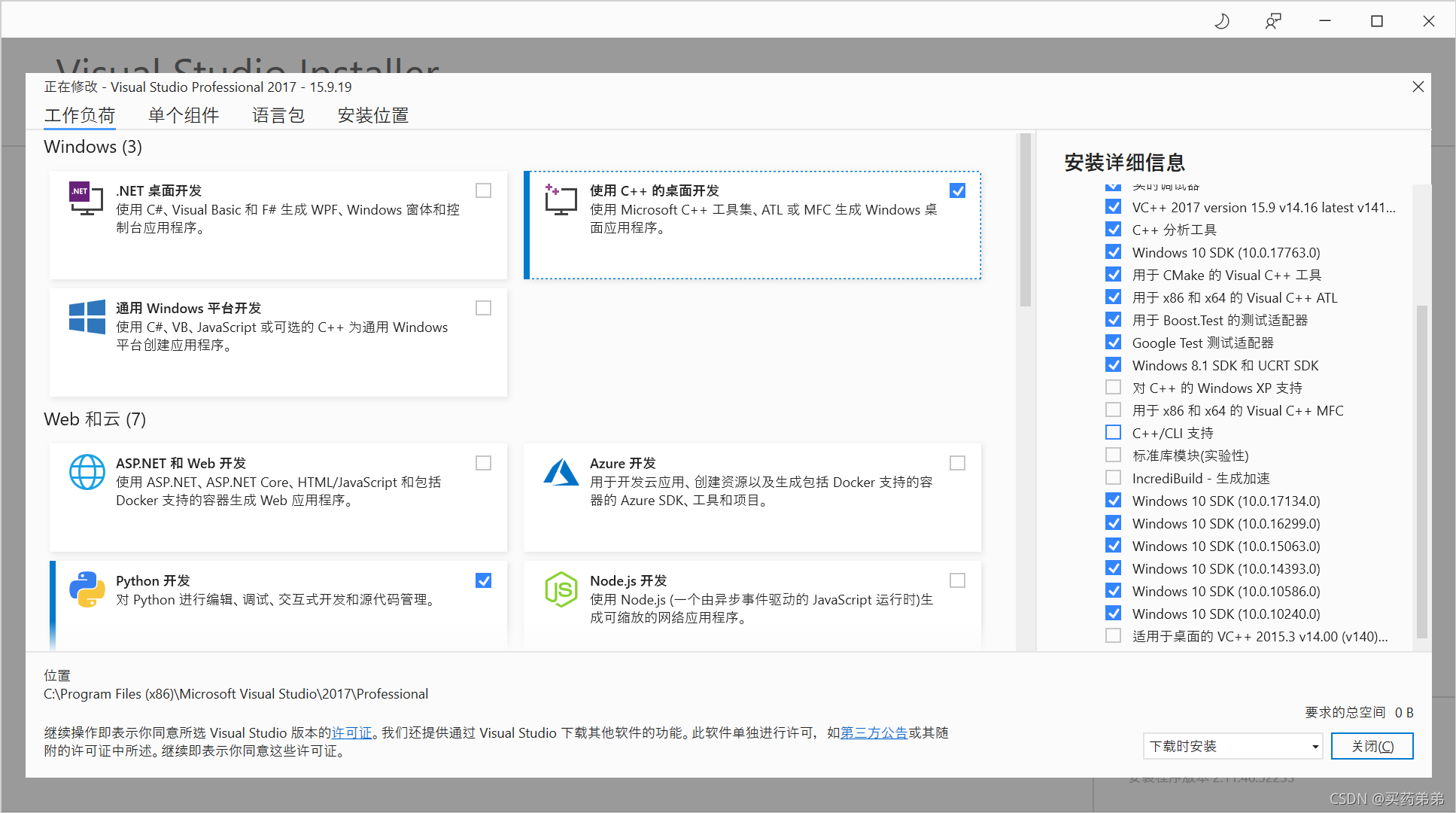The image size is (1456, 813).
Task: Click the Node.js development logo icon
Action: [x=561, y=589]
